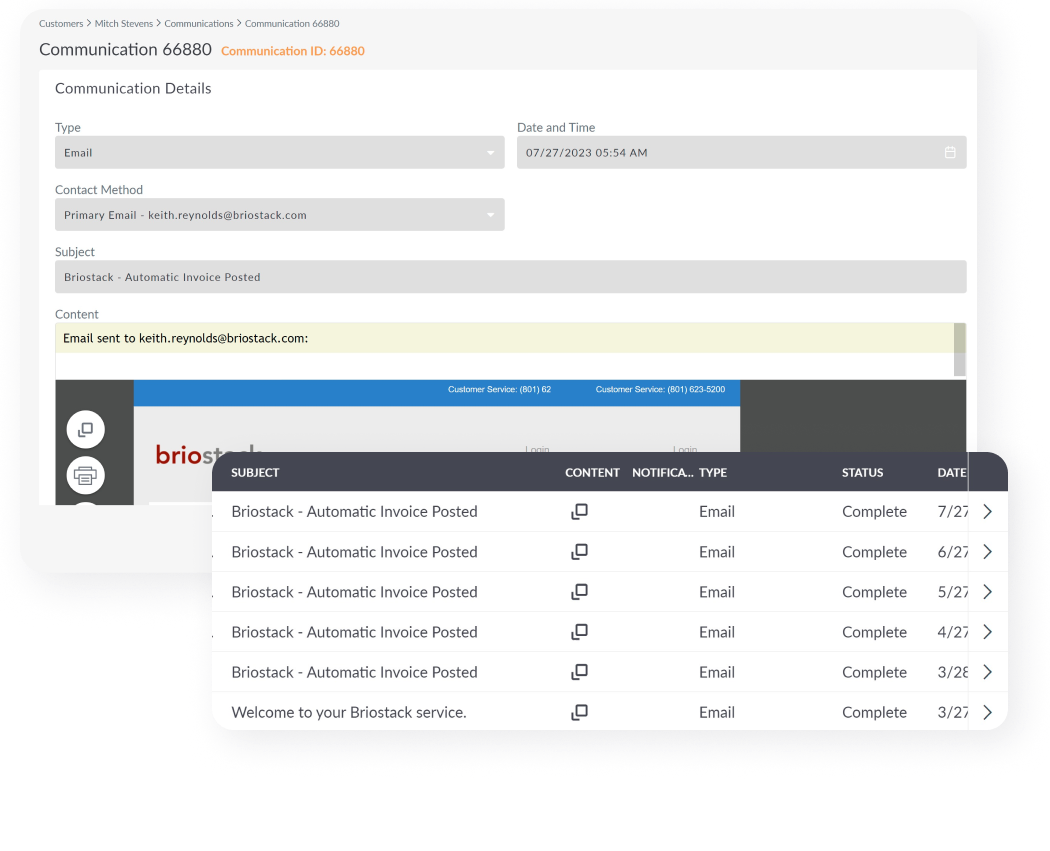The width and height of the screenshot is (1050, 851).
Task: Open the Contact Method dropdown
Action: click(x=279, y=215)
